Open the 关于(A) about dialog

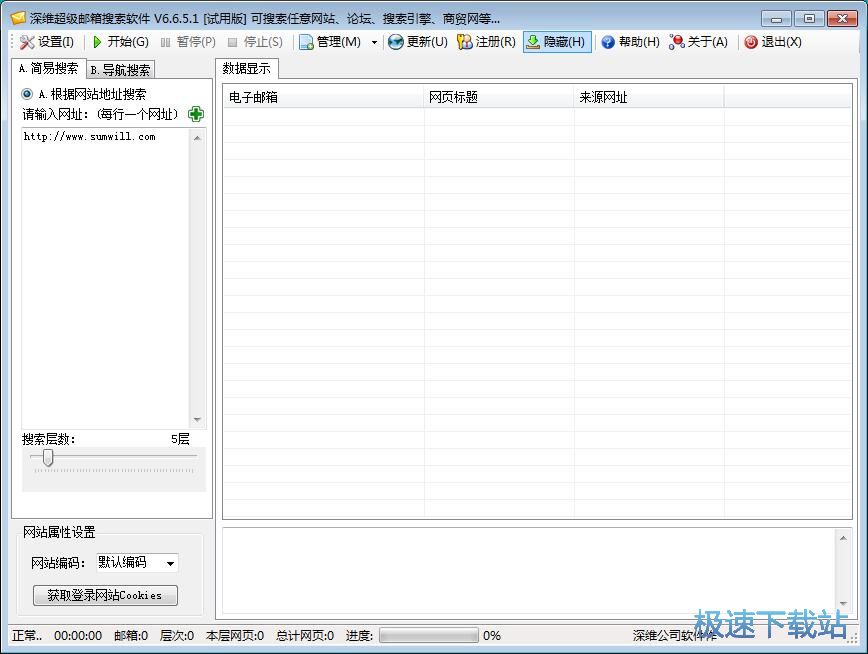click(699, 42)
